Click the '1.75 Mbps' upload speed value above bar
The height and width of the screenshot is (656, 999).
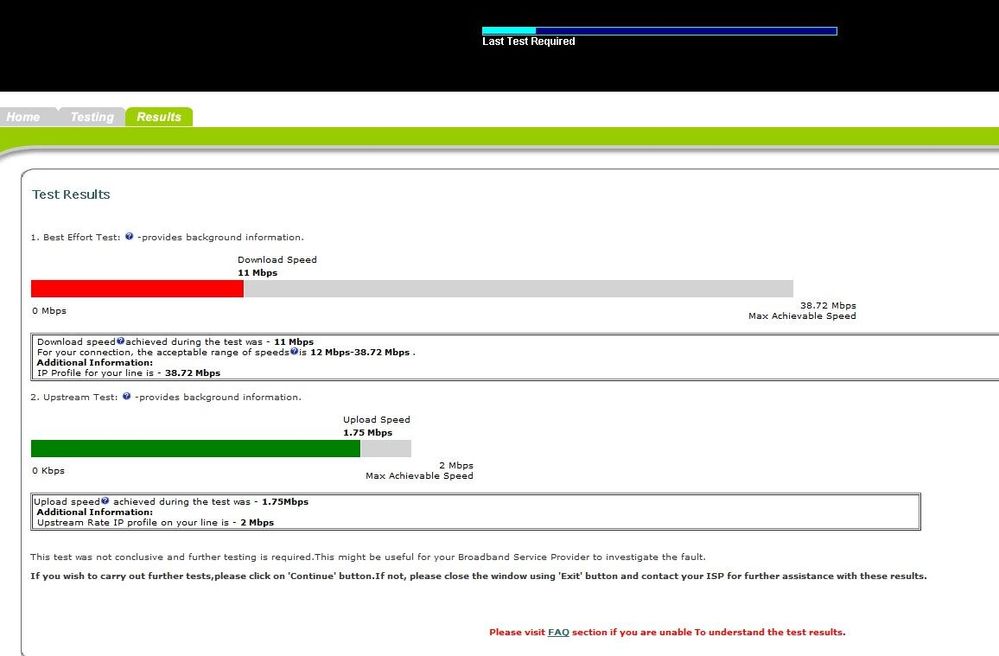[368, 432]
